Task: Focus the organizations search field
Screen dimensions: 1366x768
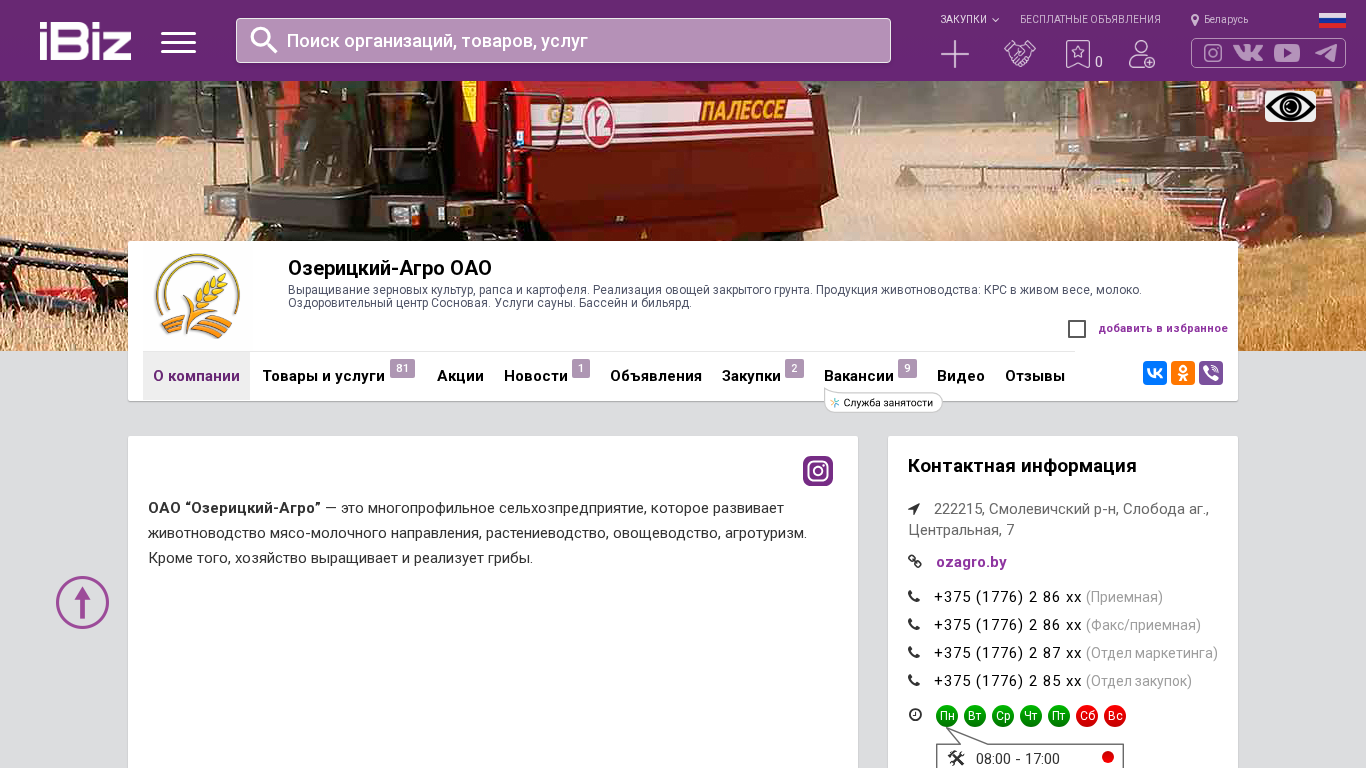Action: (563, 40)
